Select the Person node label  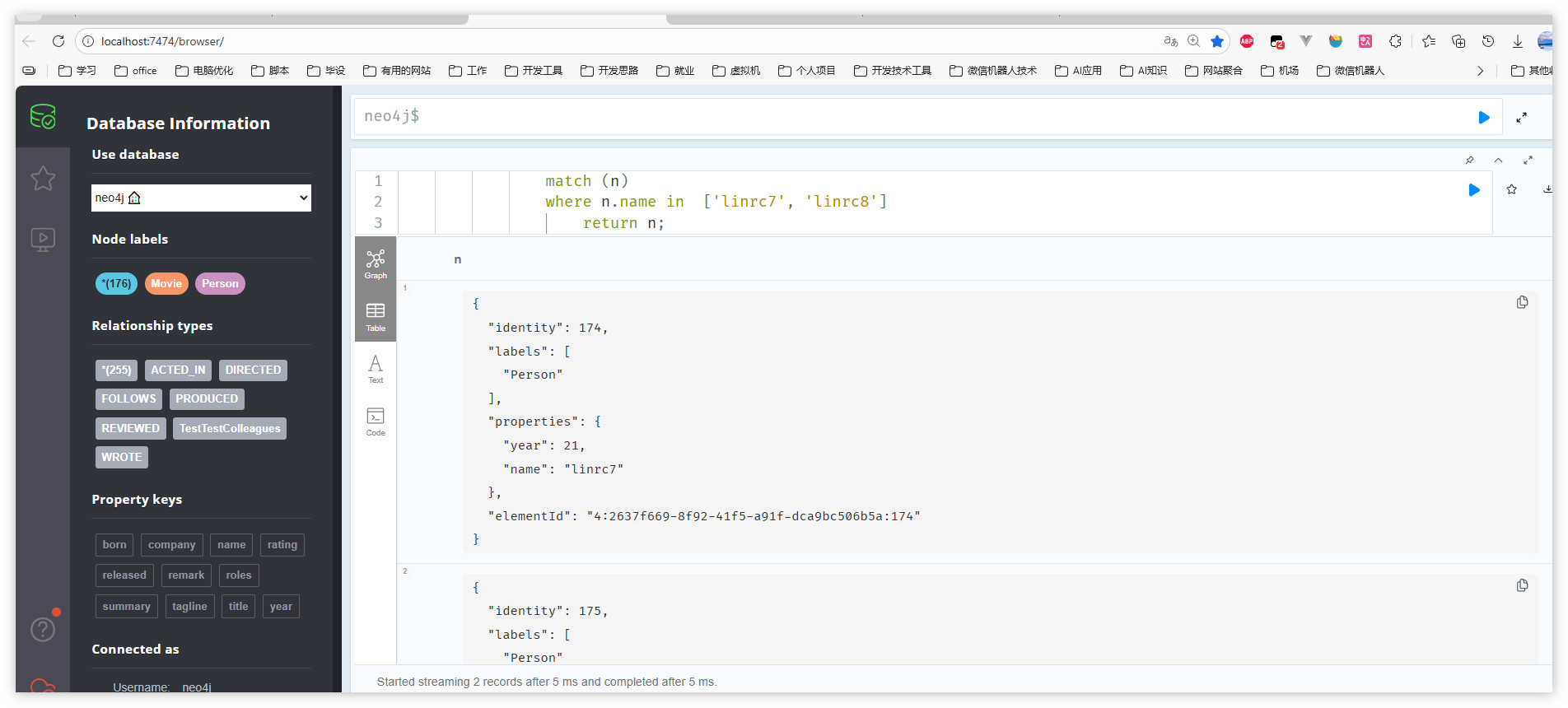(220, 283)
